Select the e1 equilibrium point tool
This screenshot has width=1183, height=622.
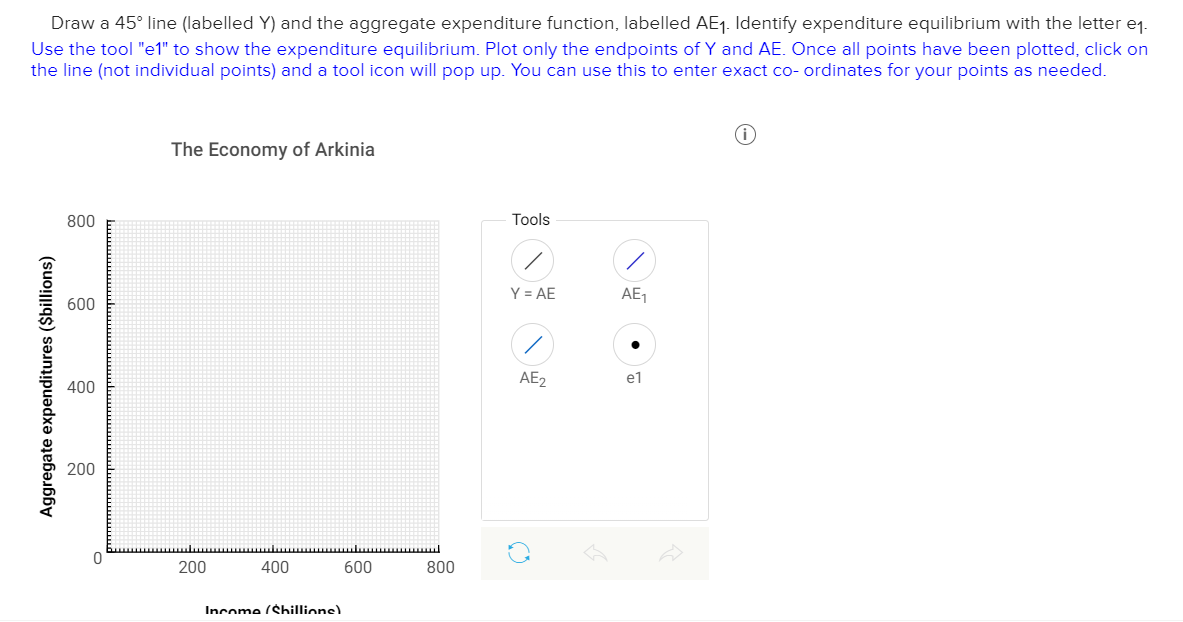click(x=634, y=344)
